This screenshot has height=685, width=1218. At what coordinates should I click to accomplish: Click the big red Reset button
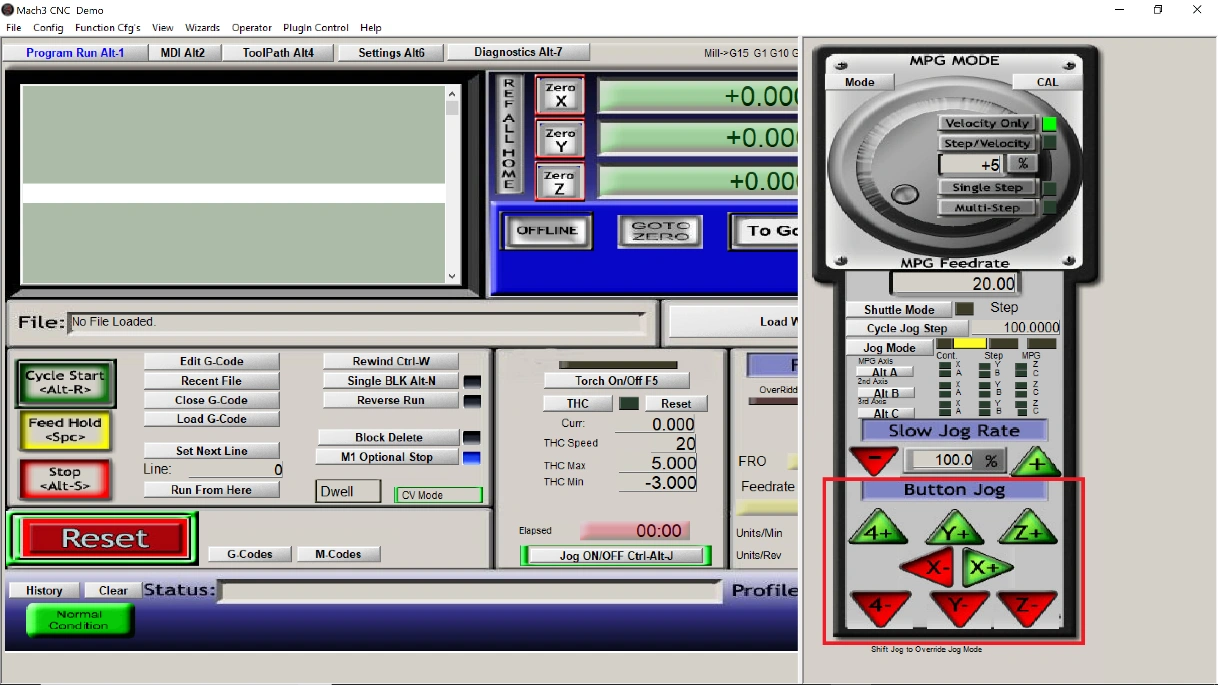click(x=104, y=539)
